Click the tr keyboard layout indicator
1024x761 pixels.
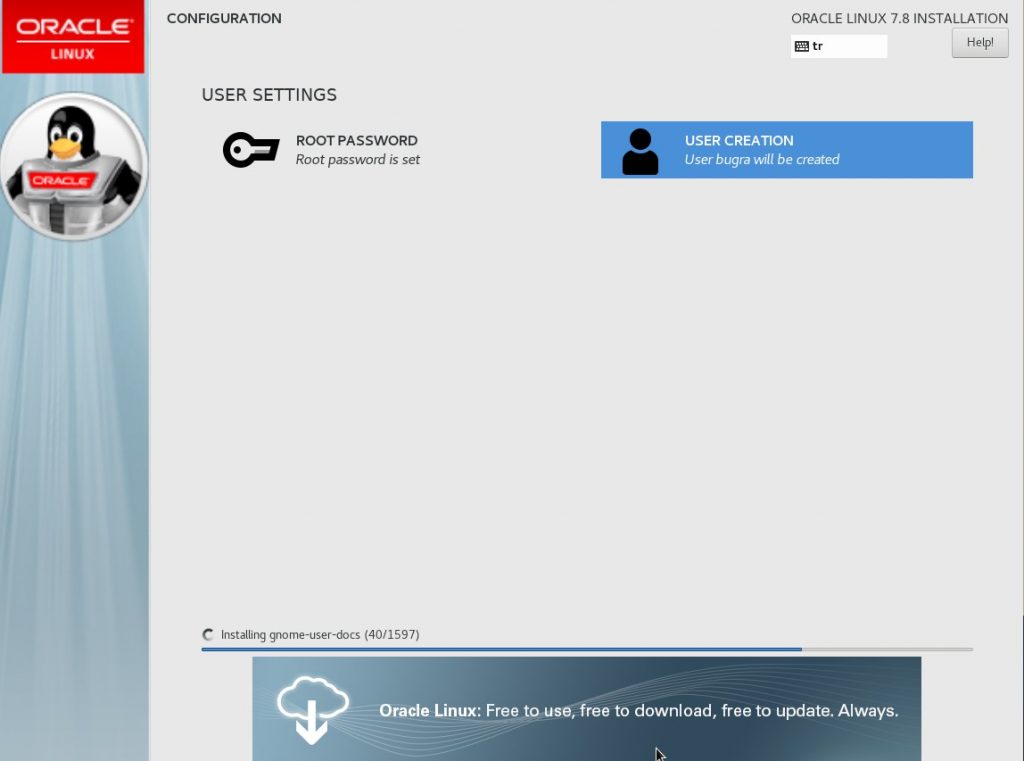click(839, 46)
